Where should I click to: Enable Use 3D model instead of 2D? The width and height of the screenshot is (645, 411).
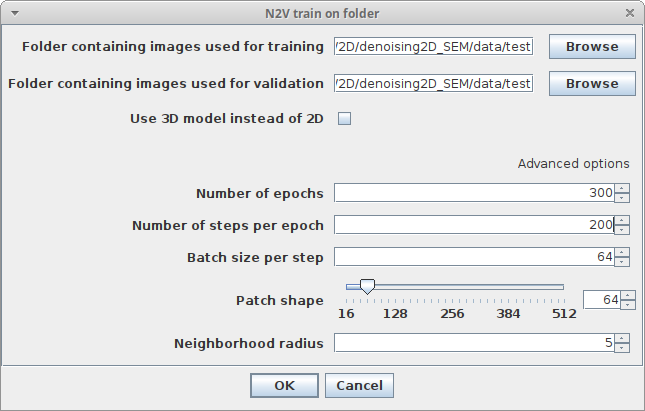point(344,118)
